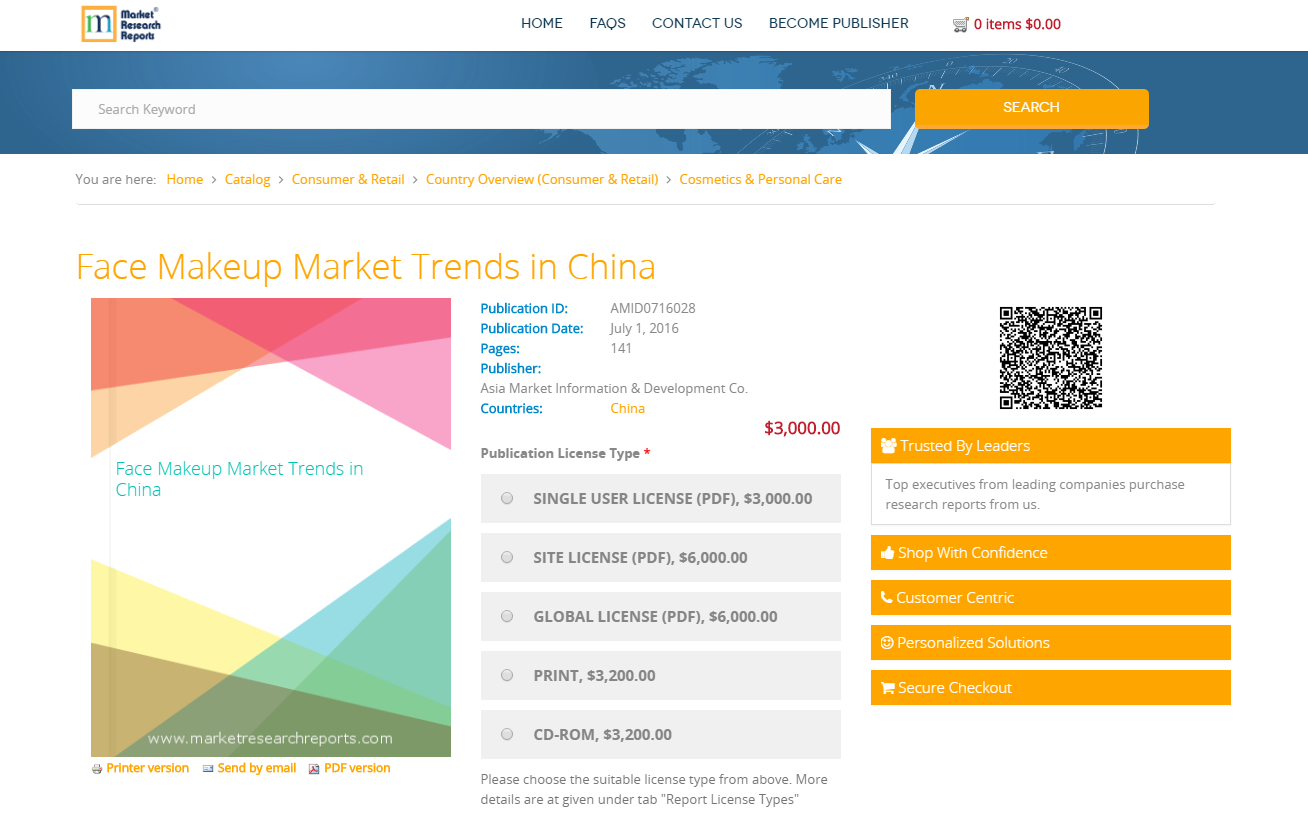This screenshot has width=1308, height=813.
Task: Click the group icon in Trusted By Leaders
Action: (888, 446)
